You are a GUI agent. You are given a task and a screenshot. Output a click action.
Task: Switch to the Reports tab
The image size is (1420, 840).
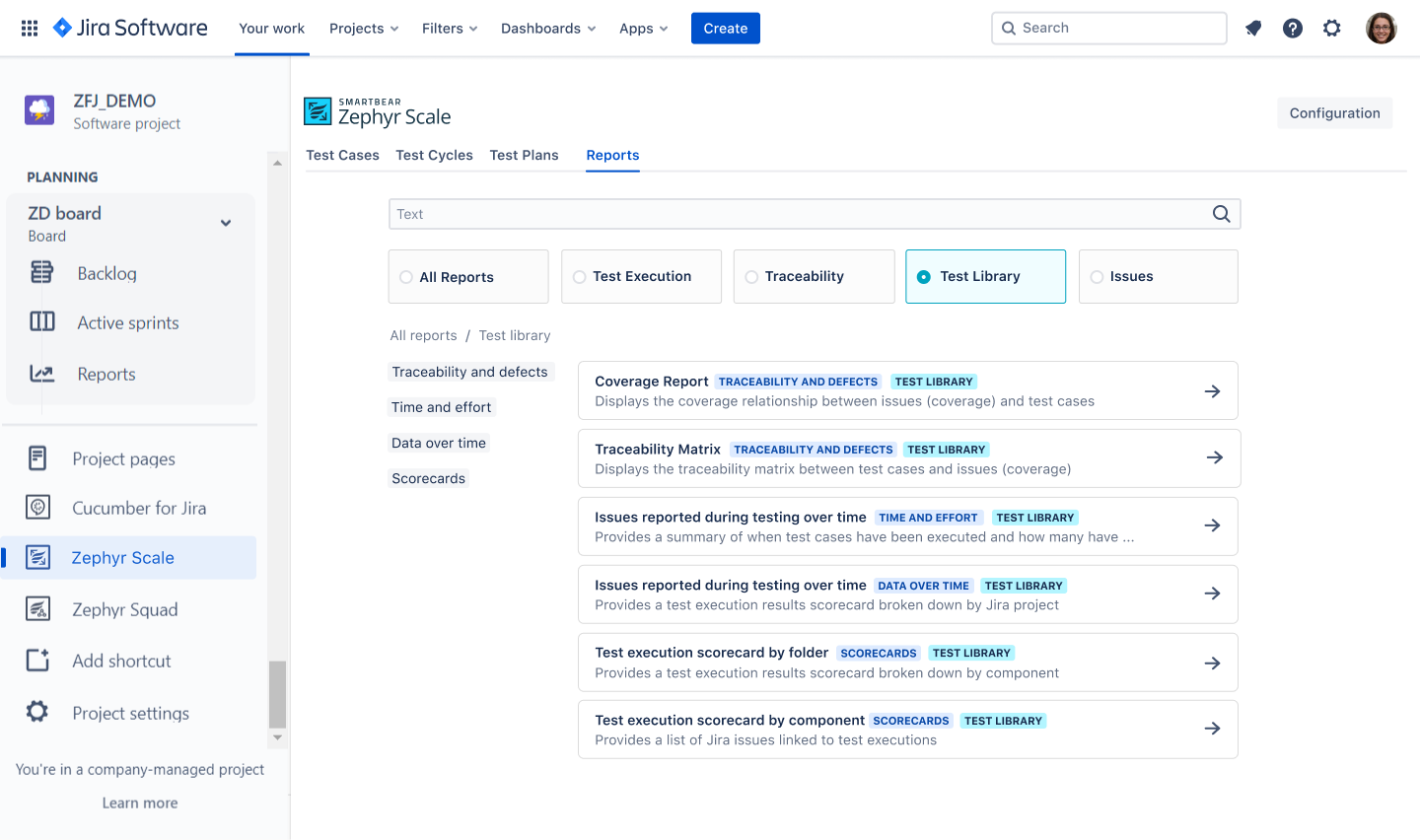coord(612,155)
